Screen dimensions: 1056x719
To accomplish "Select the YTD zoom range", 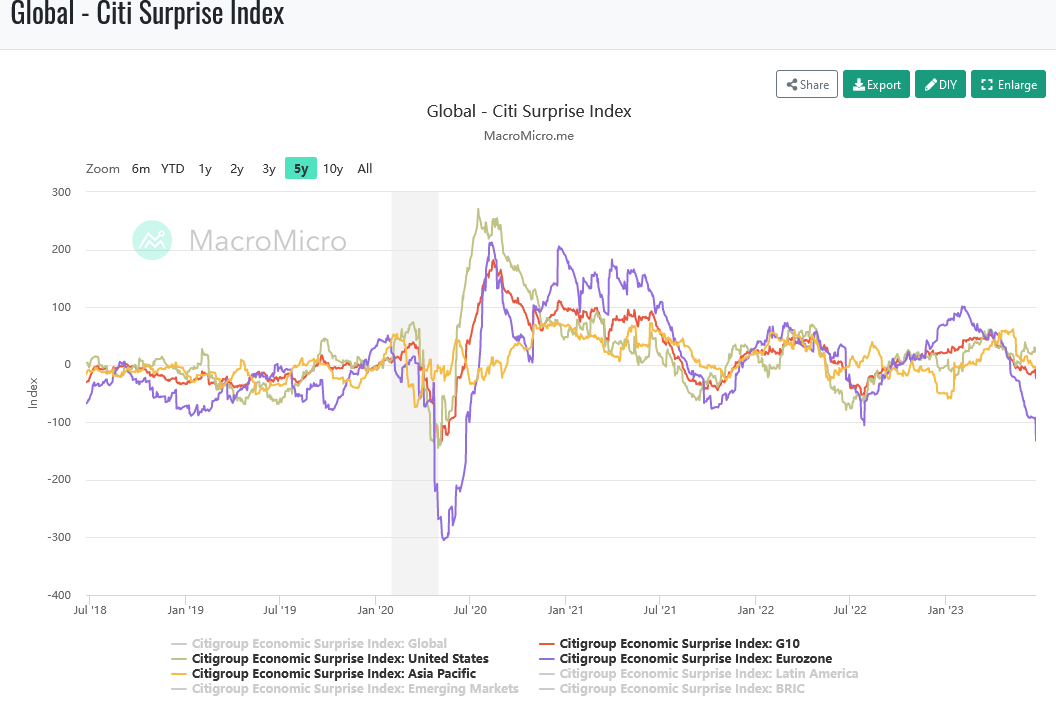I will click(173, 169).
